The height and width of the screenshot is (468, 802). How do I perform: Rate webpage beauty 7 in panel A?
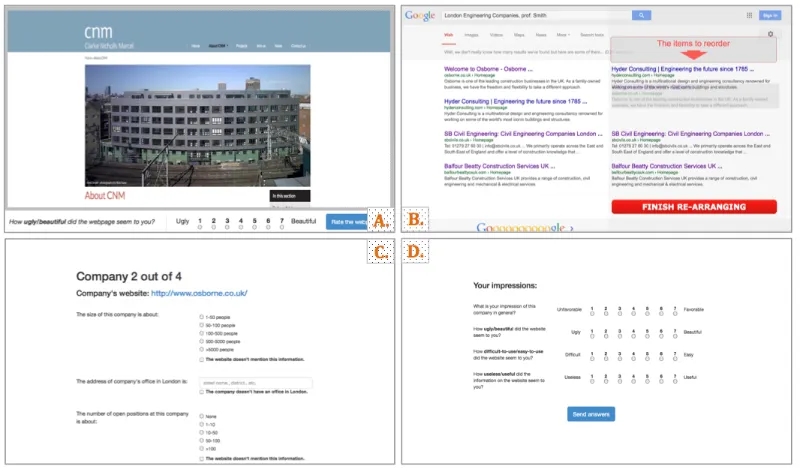(x=282, y=227)
